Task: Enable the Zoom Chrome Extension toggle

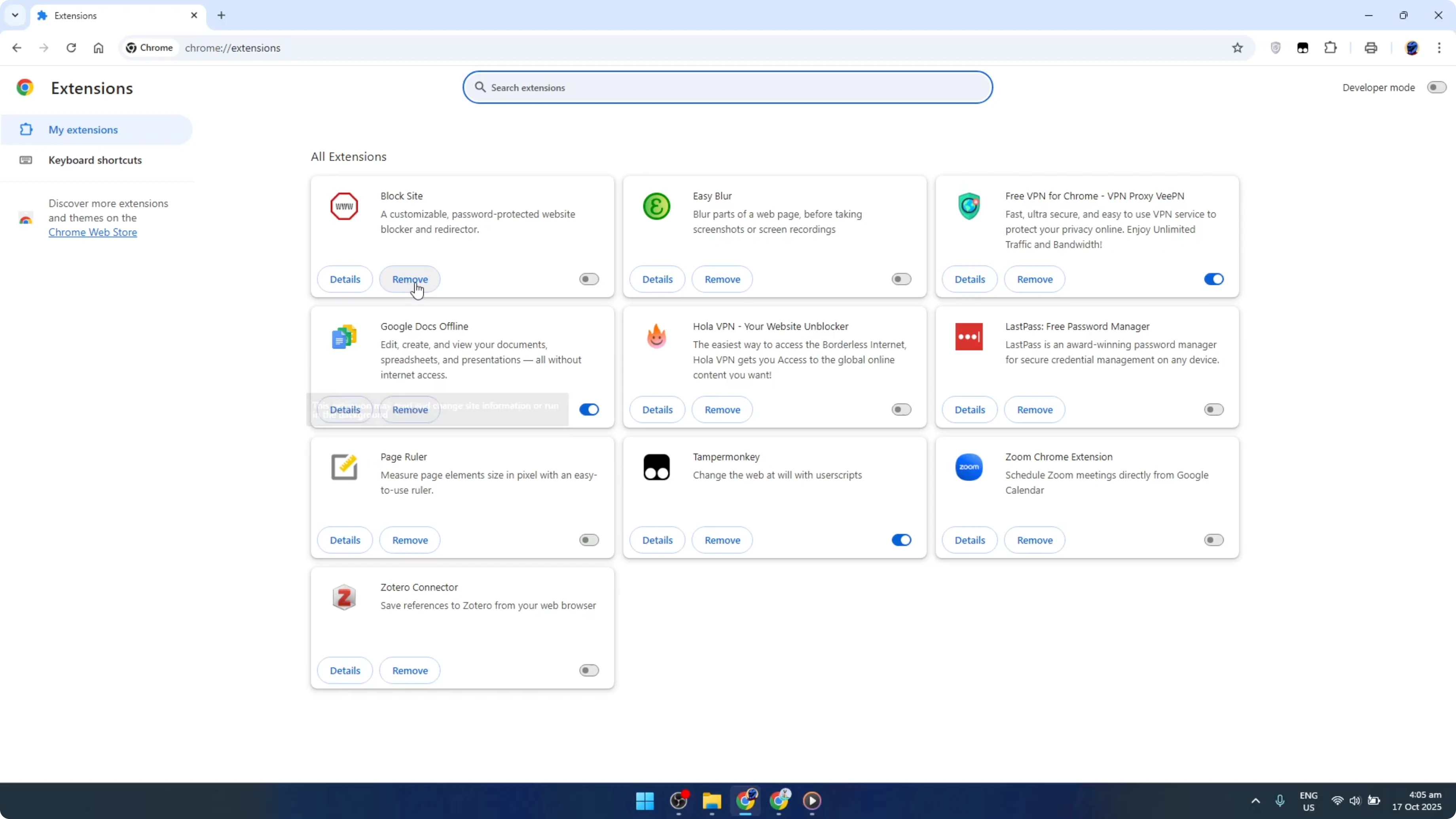Action: point(1213,540)
